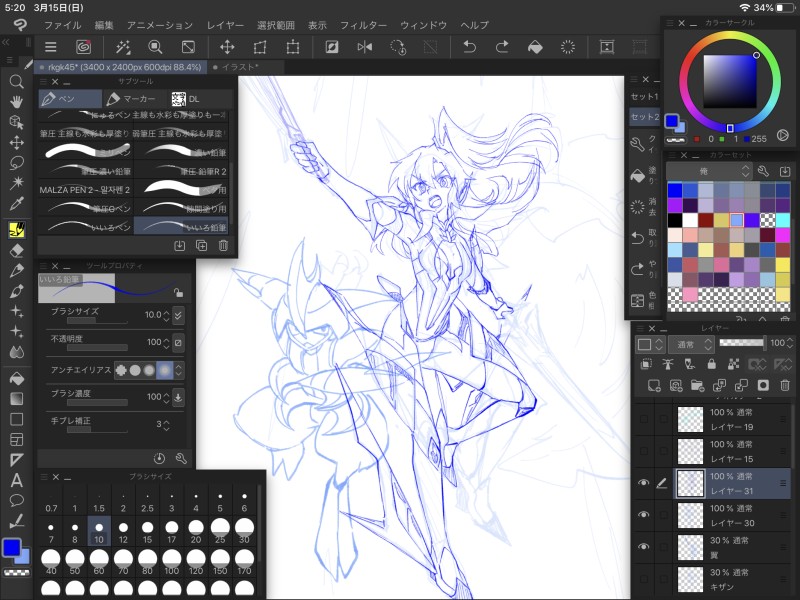Select the Text tool
This screenshot has width=800, height=600.
point(16,480)
